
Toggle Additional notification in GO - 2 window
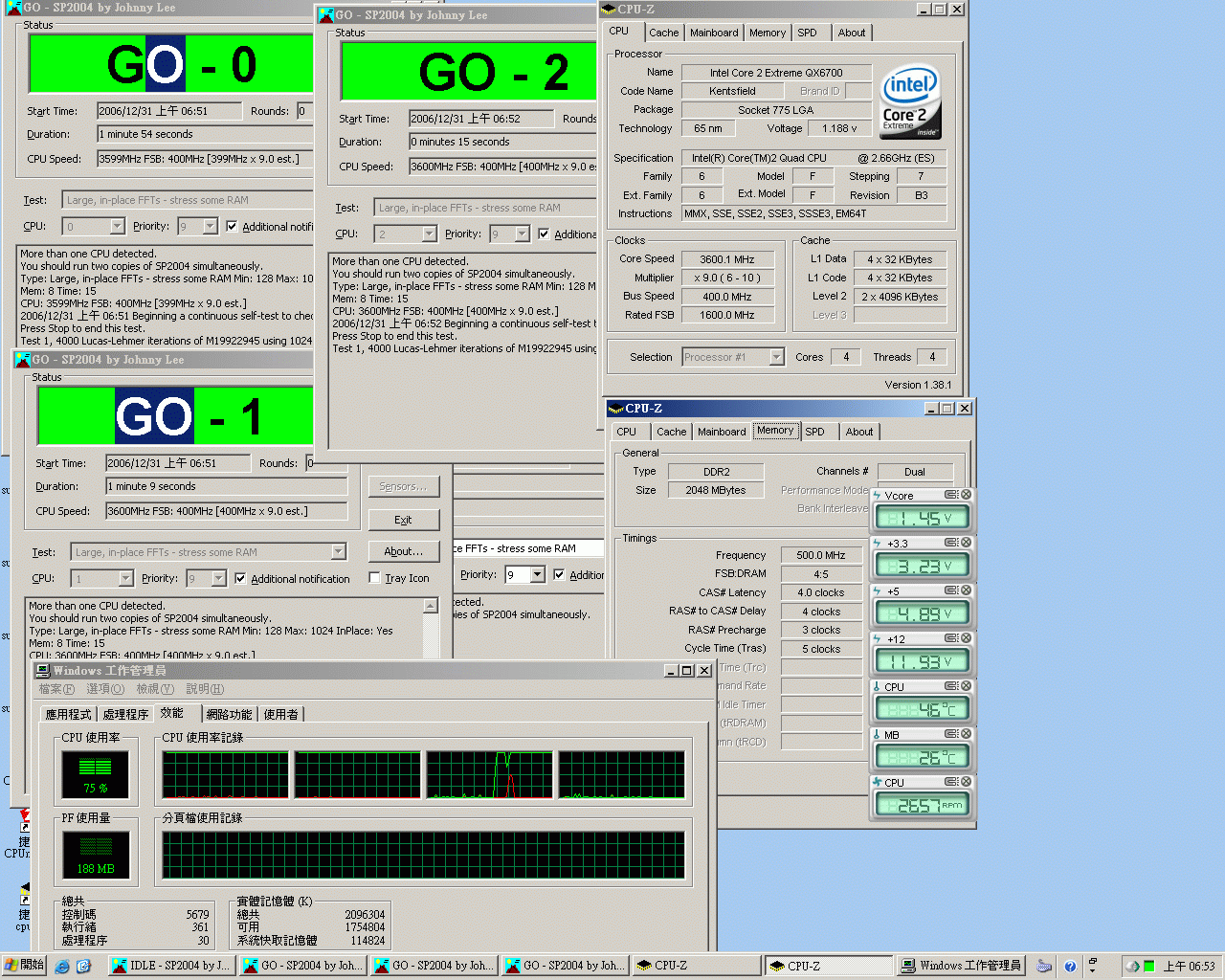tap(544, 234)
